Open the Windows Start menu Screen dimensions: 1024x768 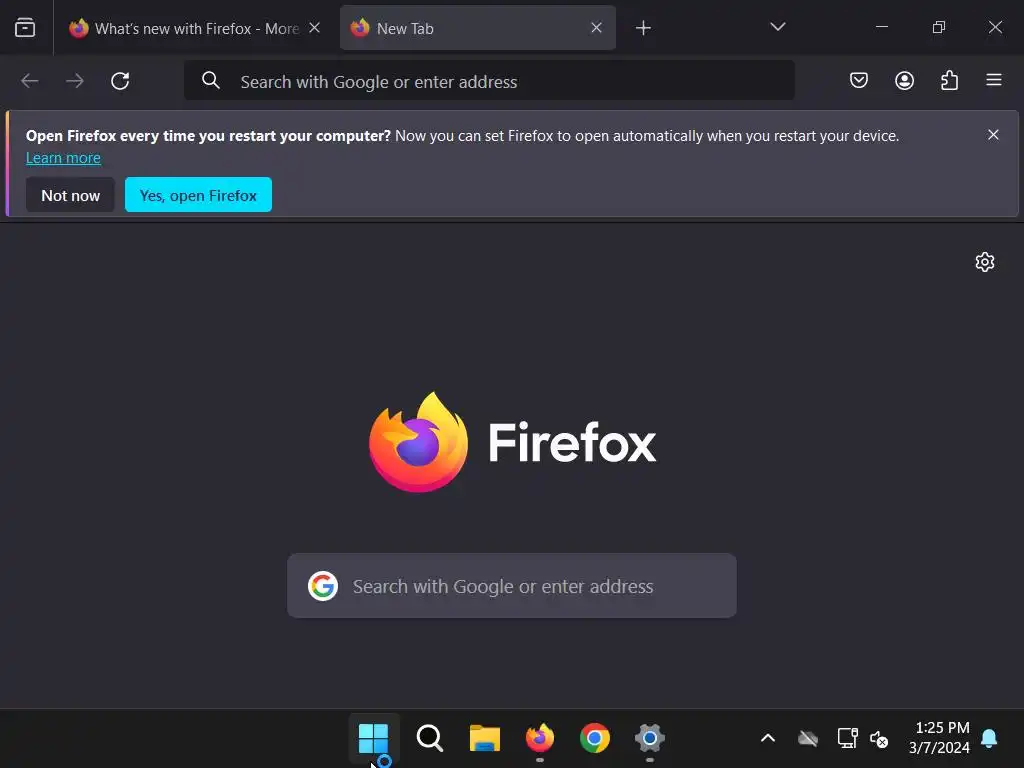374,738
